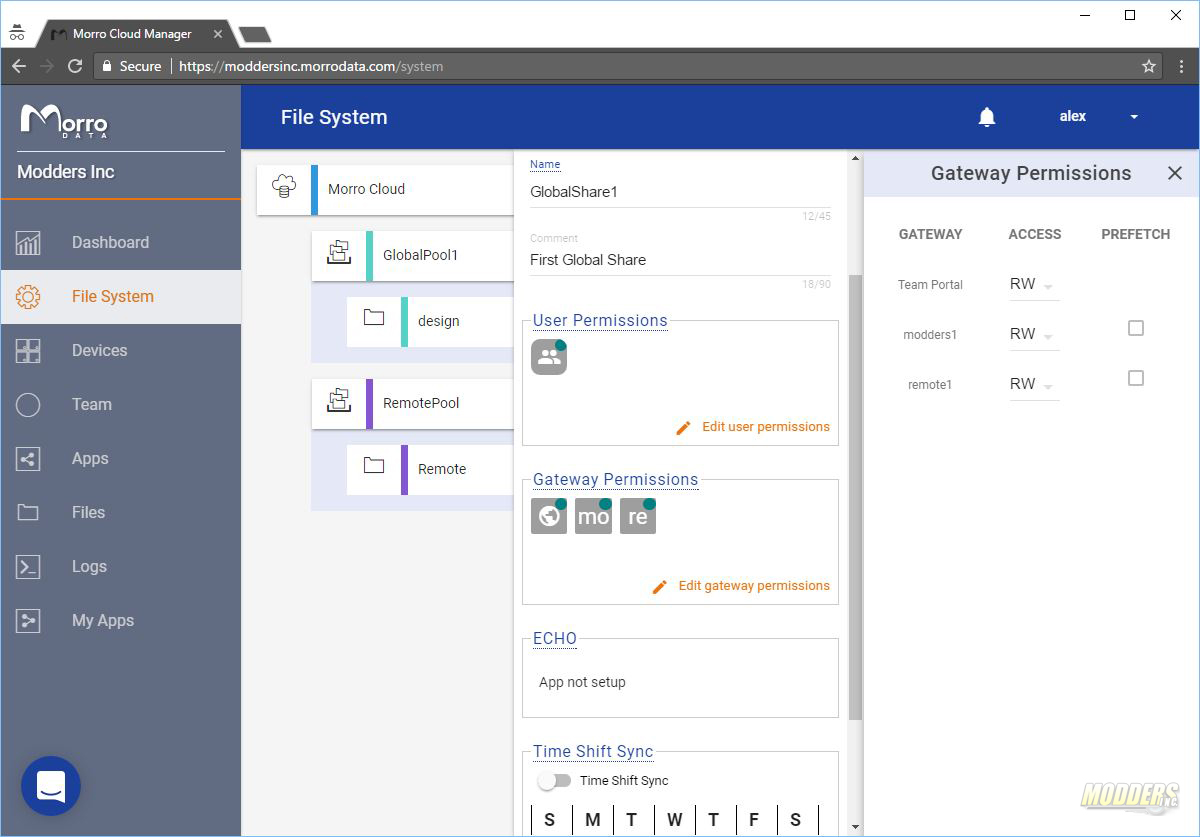Click the globe gateway permission icon
Screen dimensions: 1200x837
point(549,516)
